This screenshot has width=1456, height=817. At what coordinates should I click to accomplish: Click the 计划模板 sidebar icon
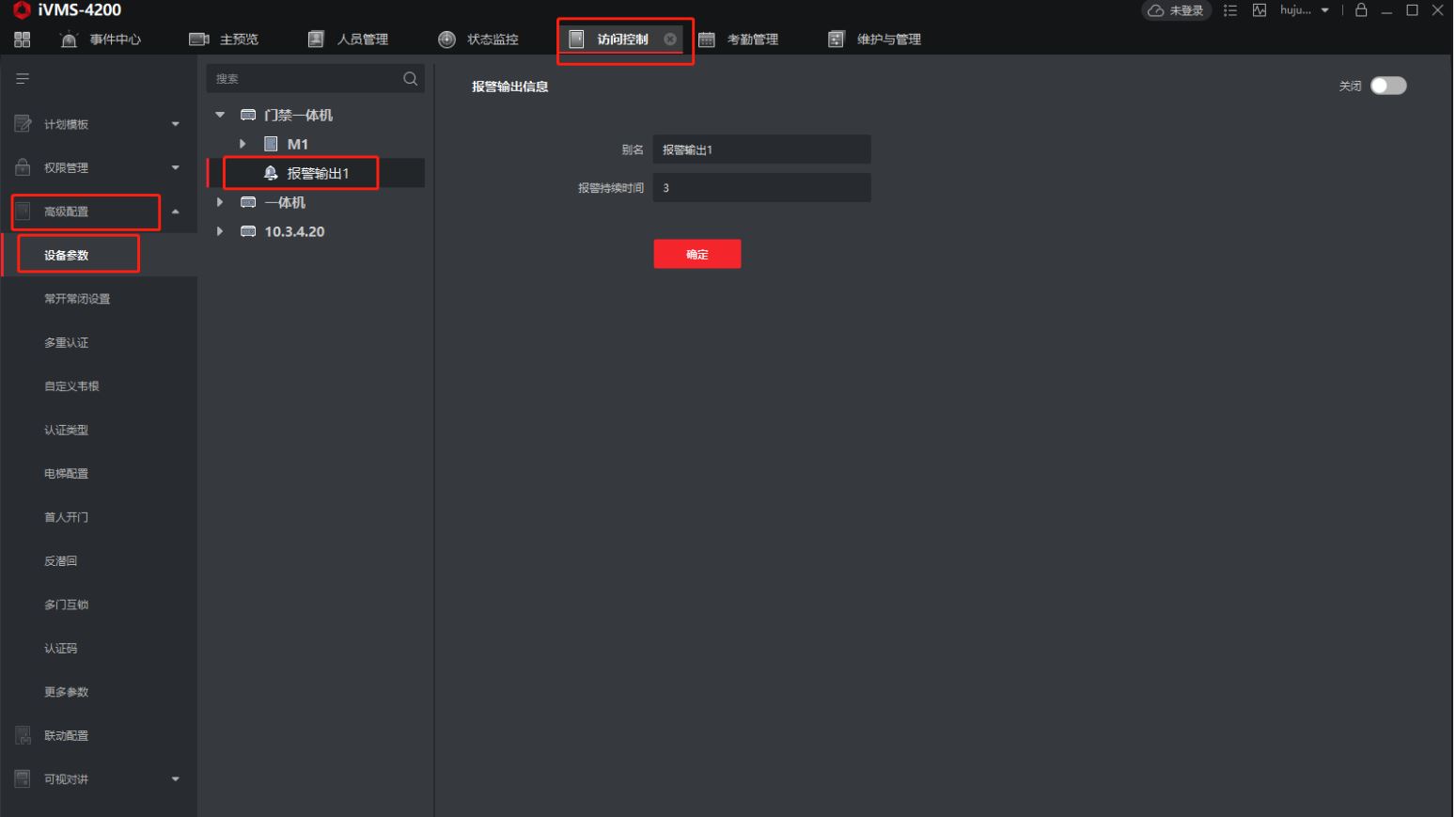(23, 124)
